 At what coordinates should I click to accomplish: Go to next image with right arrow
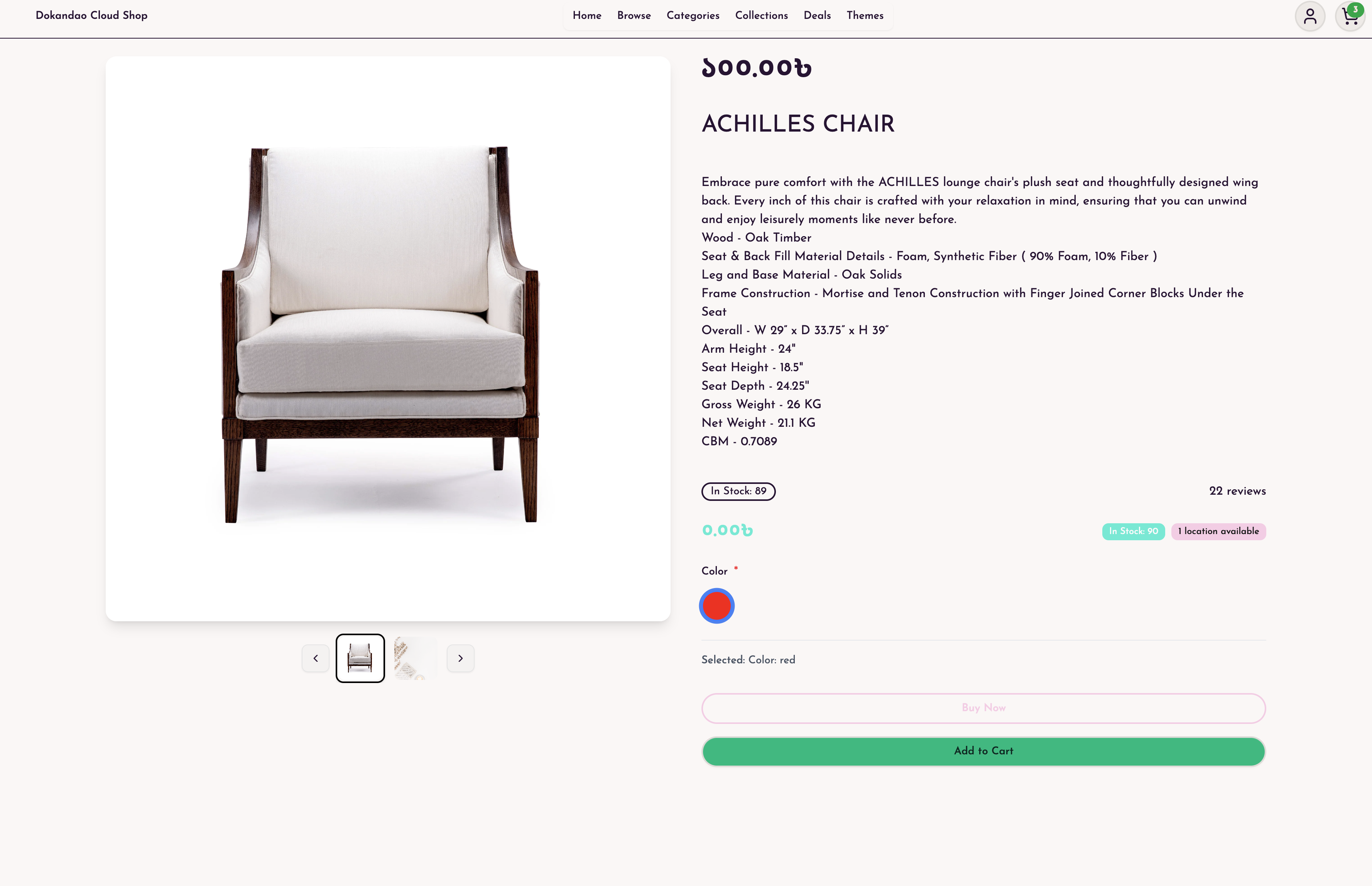(460, 658)
